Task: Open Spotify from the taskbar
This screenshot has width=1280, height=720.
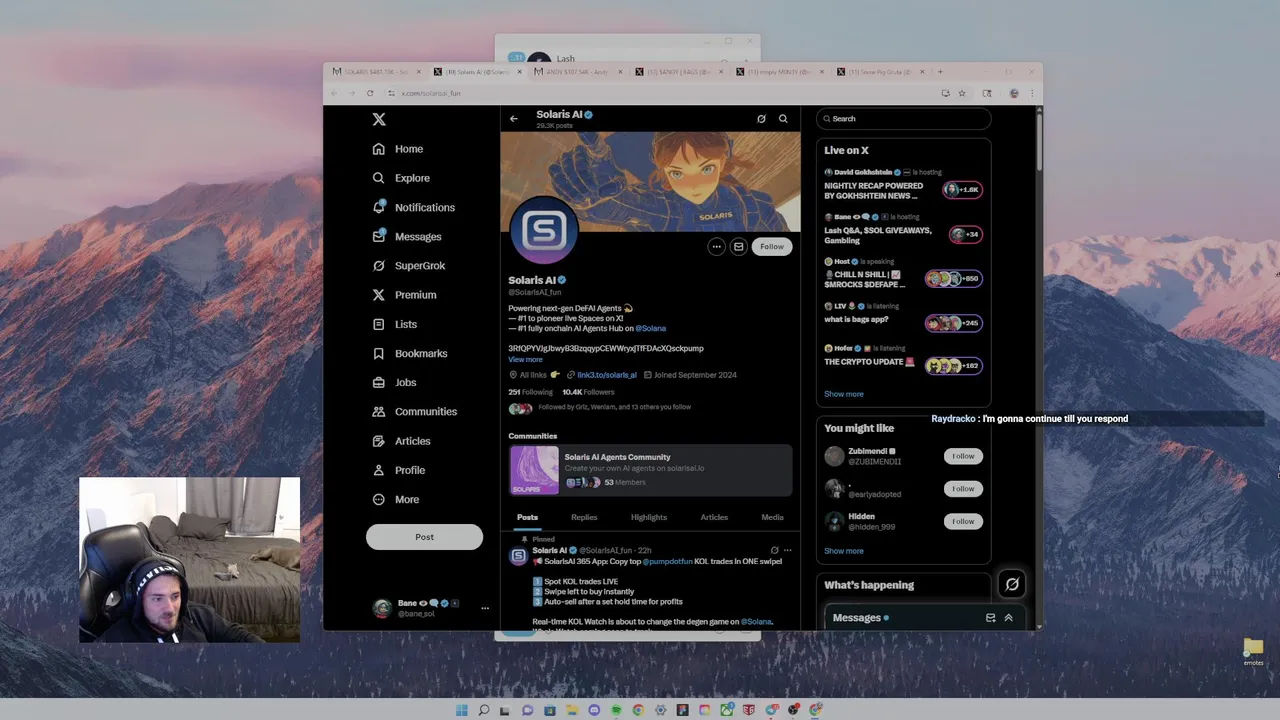Action: click(616, 710)
